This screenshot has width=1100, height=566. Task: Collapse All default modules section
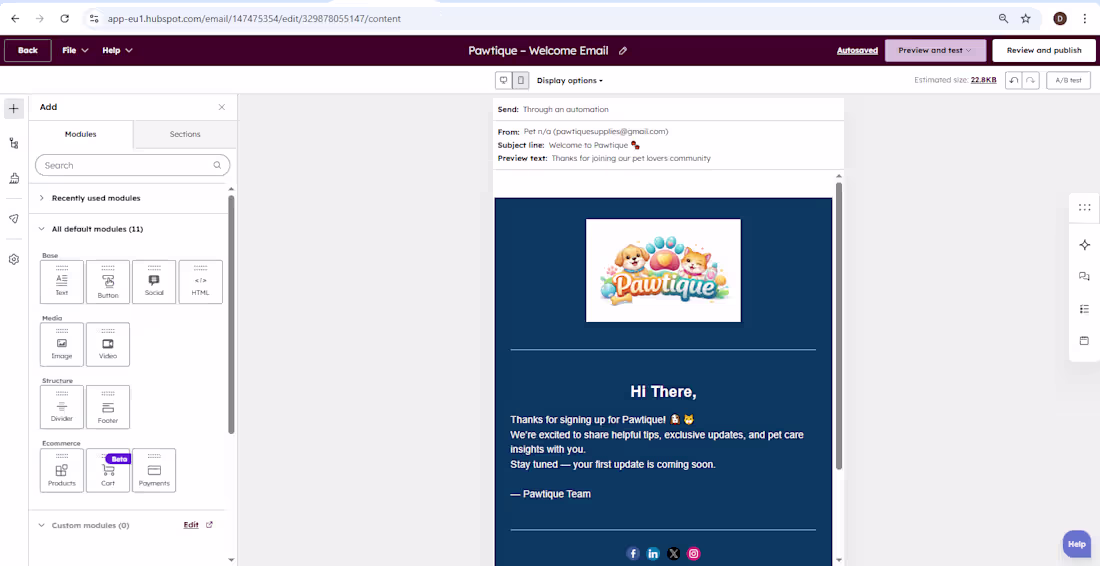90,229
